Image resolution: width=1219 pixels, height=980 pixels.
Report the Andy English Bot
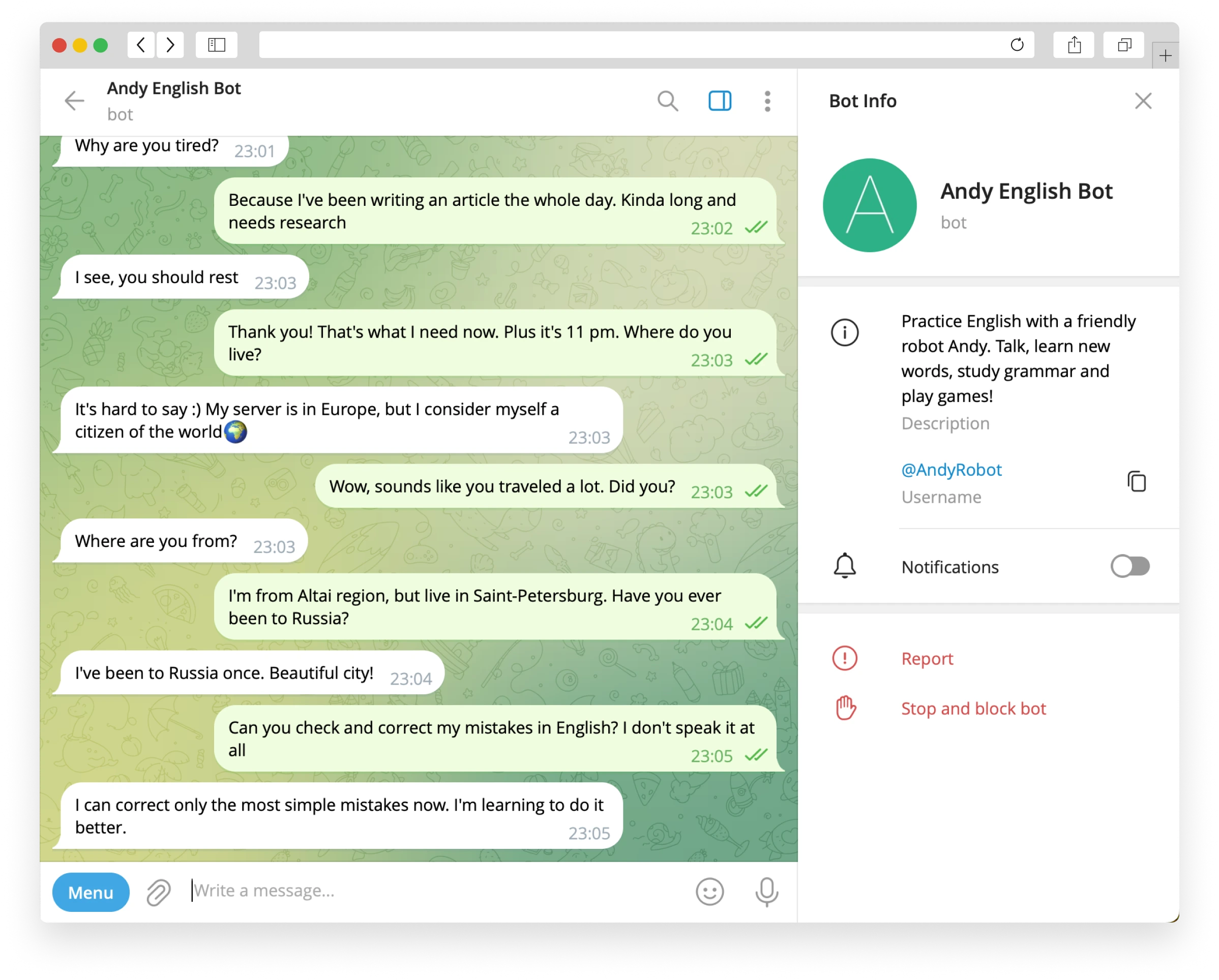click(x=926, y=658)
